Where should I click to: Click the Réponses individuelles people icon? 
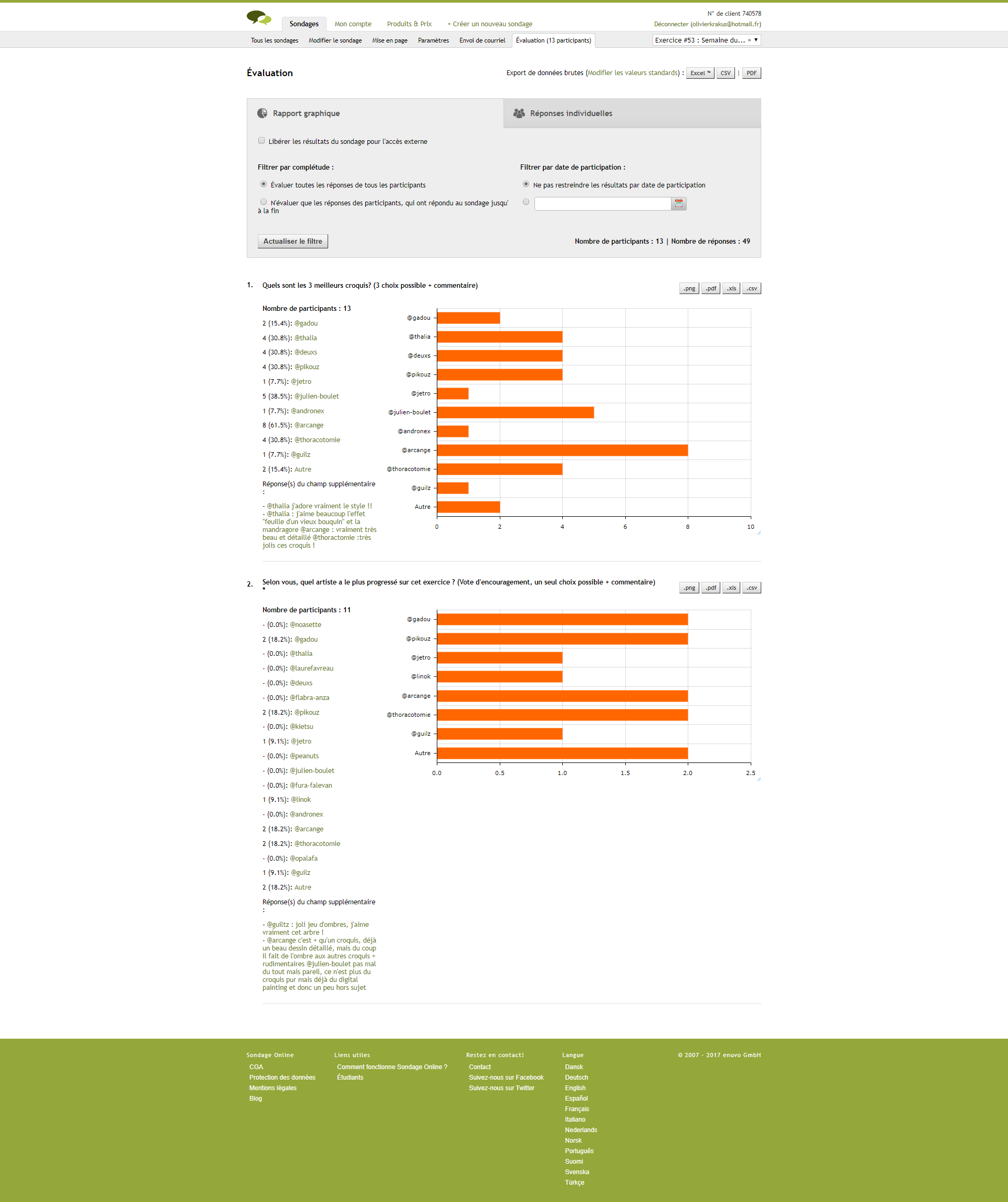tap(519, 113)
